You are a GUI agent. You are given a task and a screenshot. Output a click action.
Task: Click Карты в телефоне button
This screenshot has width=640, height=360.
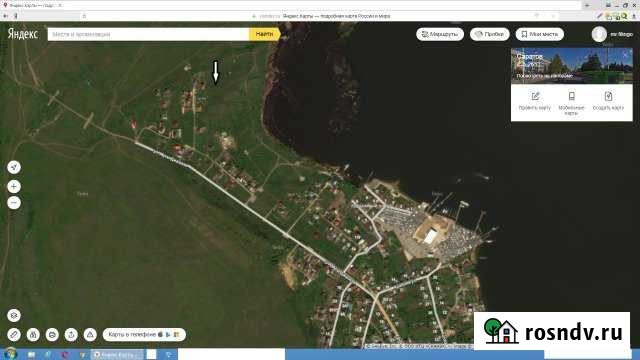coord(144,335)
